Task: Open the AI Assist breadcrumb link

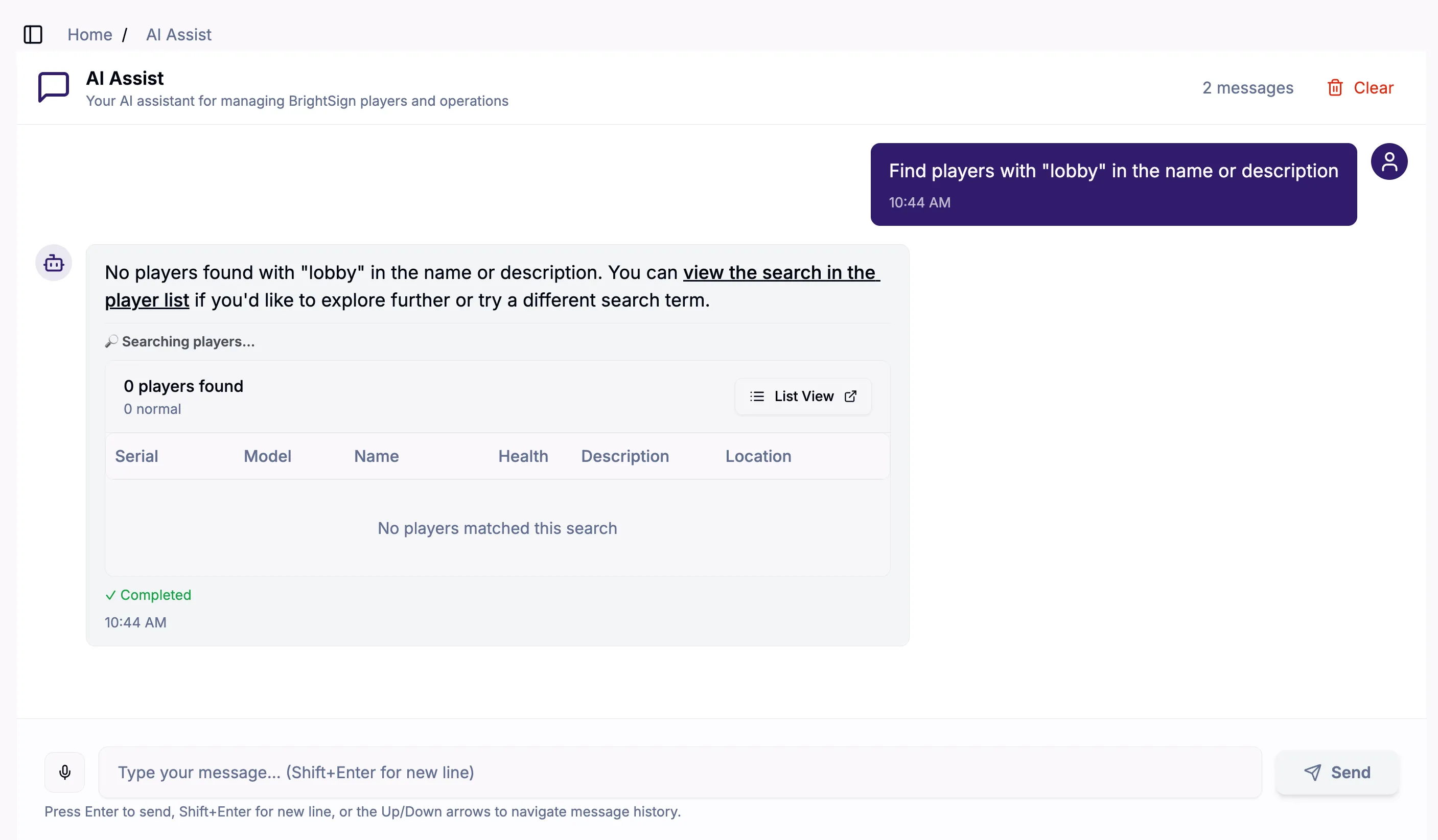Action: pyautogui.click(x=179, y=35)
